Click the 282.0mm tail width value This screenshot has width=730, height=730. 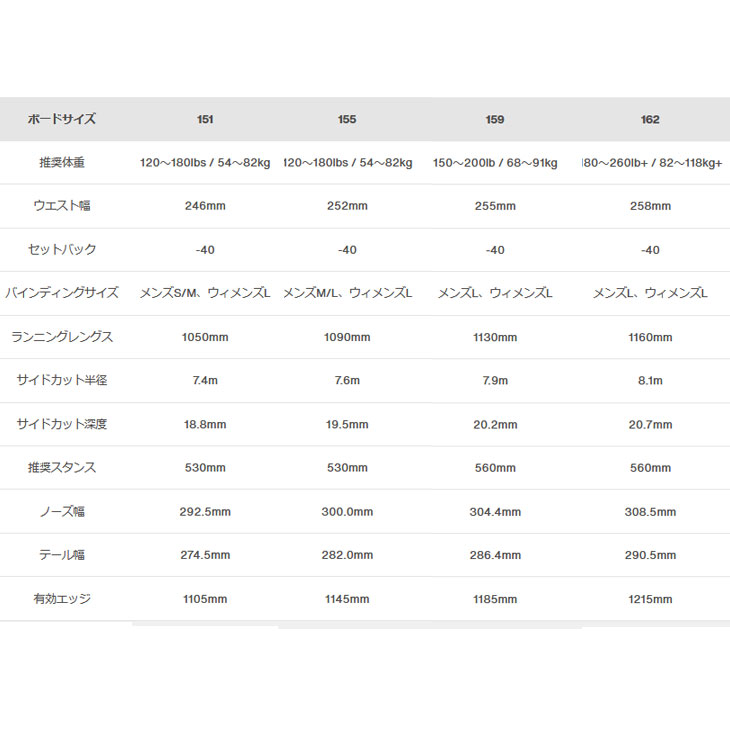pos(347,555)
